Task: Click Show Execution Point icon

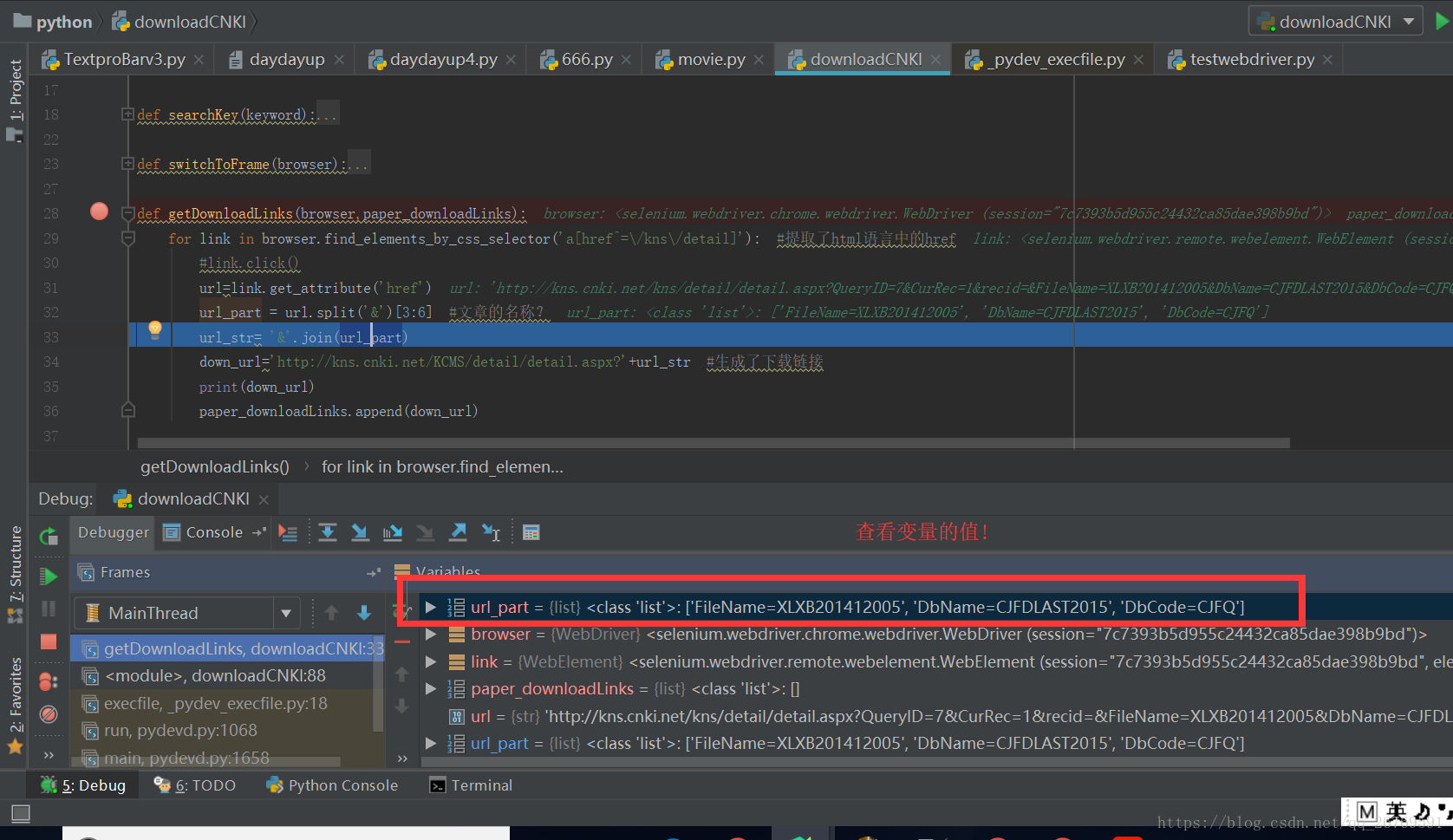Action: [x=288, y=533]
